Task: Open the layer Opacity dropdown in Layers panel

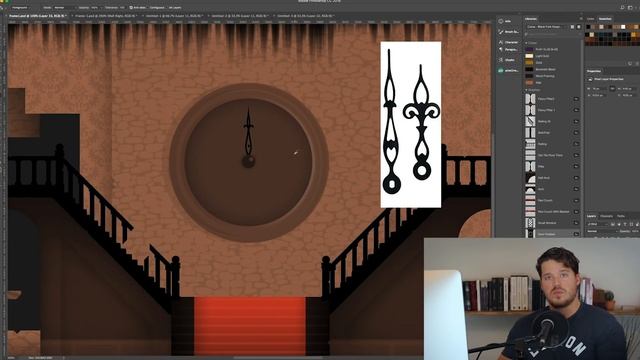Action: [635, 231]
